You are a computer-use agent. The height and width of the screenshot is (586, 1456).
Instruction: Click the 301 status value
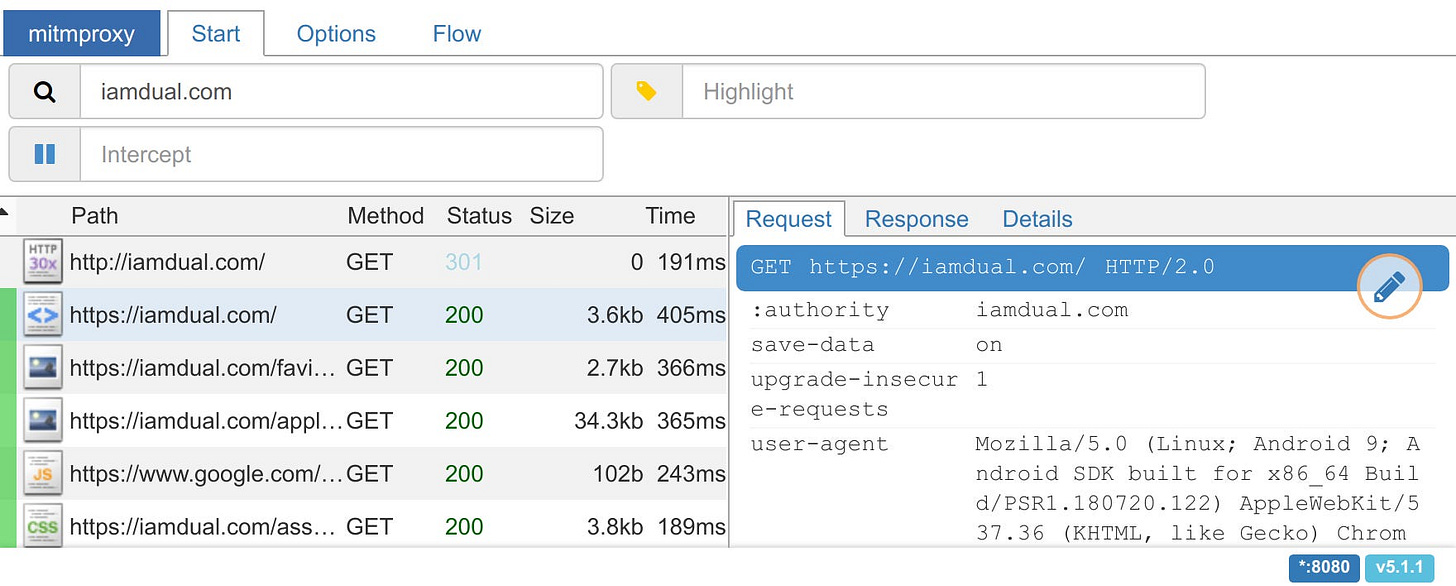click(x=464, y=262)
